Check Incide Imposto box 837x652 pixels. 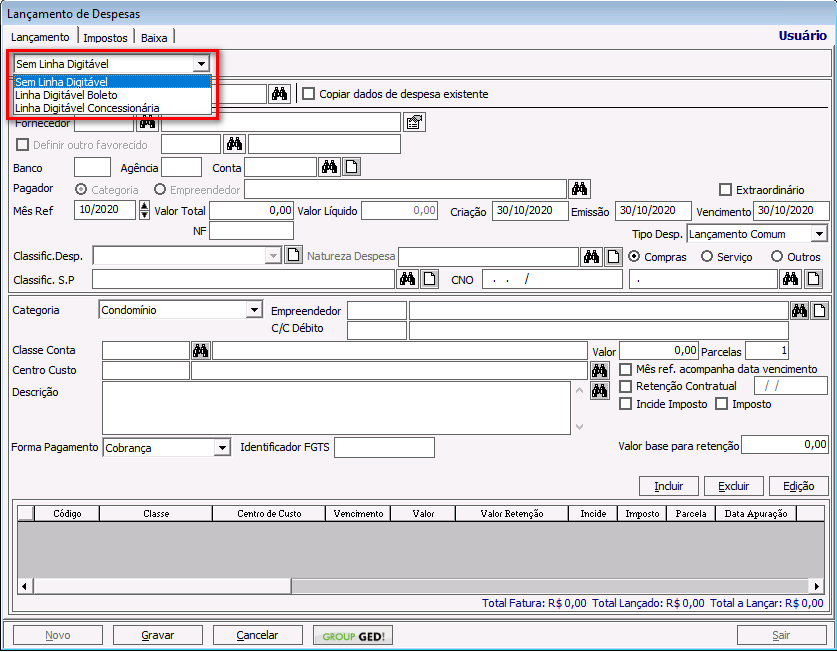pos(625,404)
